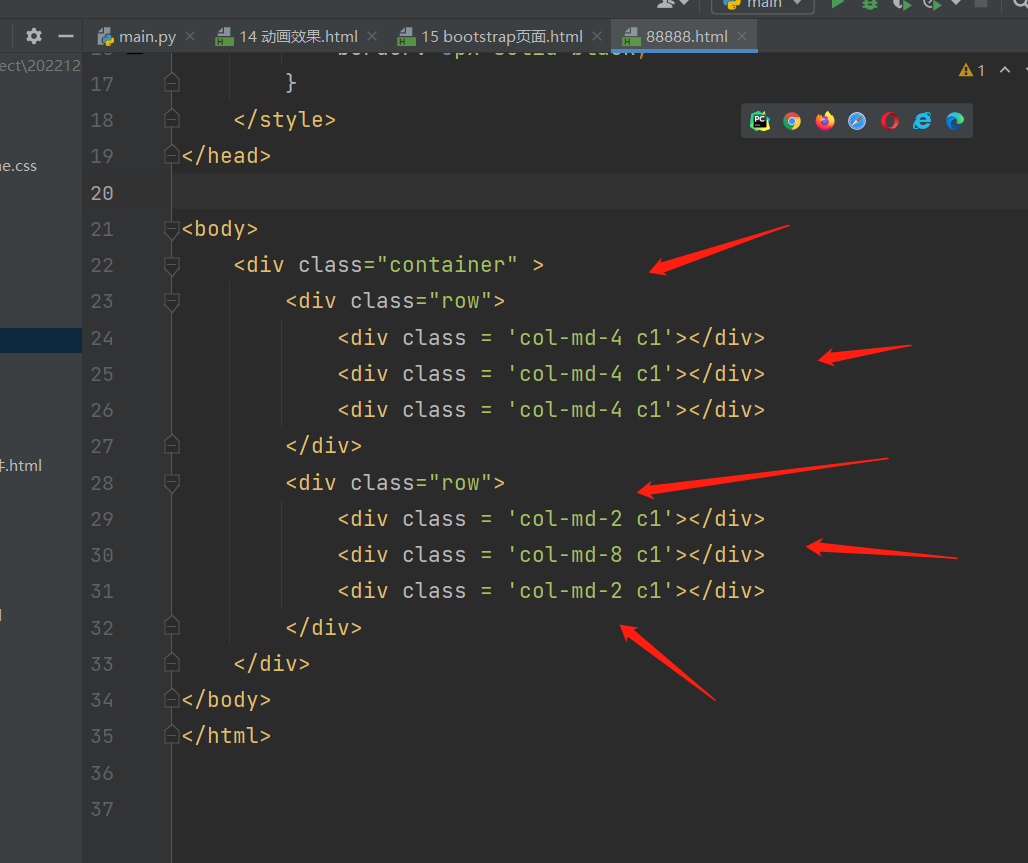Image resolution: width=1028 pixels, height=863 pixels.
Task: Open the main run configuration dropdown
Action: (763, 5)
